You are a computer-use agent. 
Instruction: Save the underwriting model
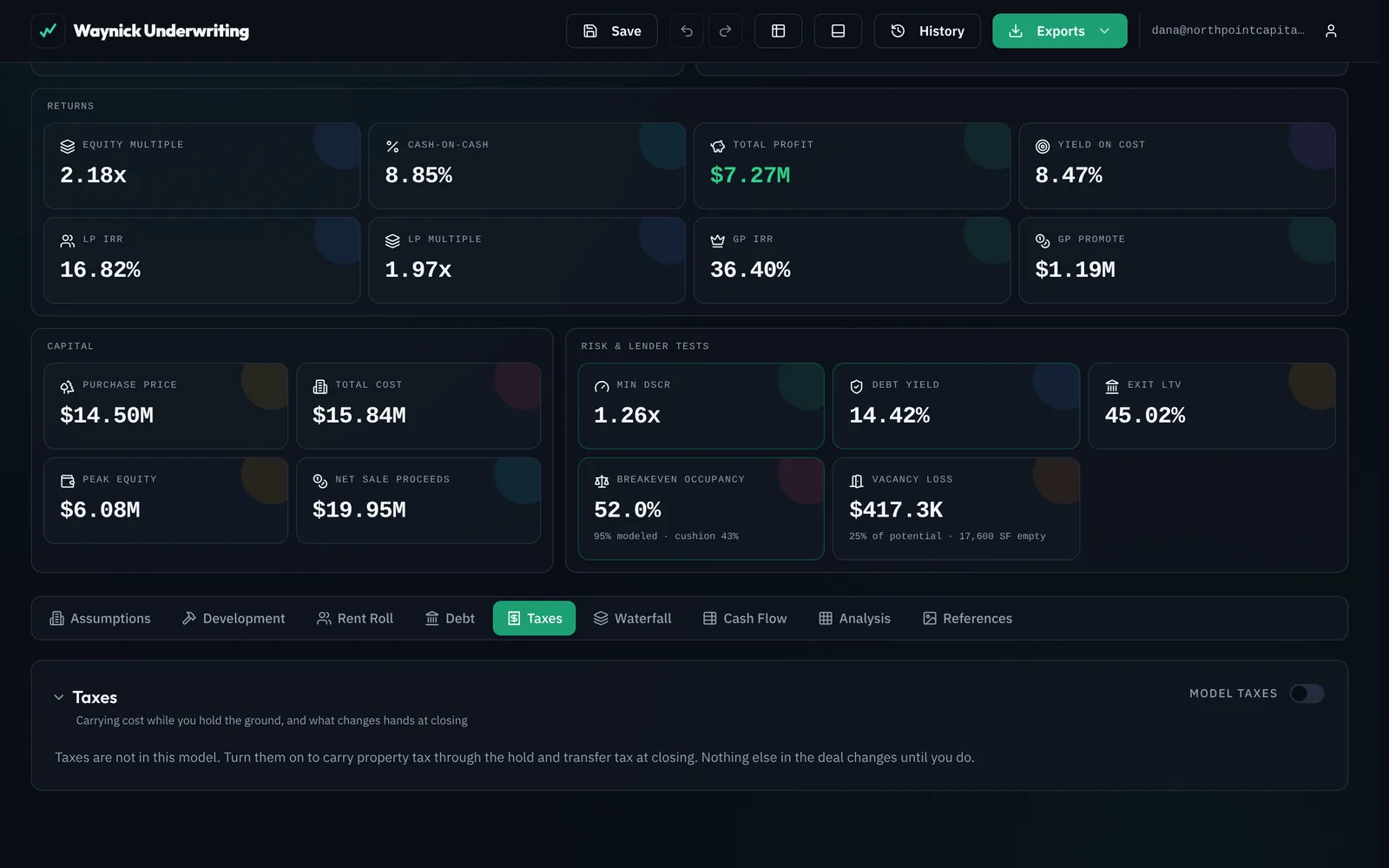tap(612, 31)
